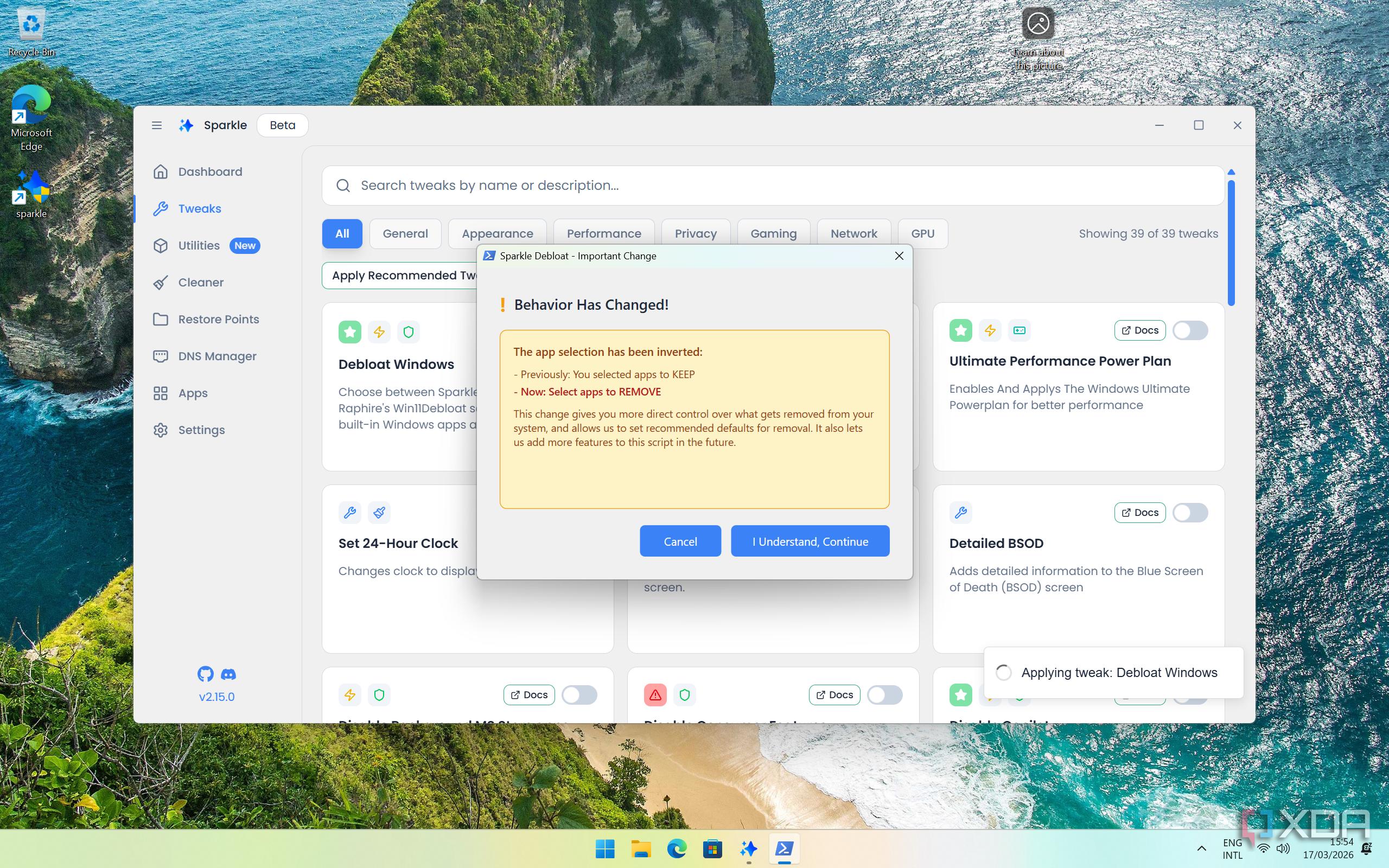Open Microsoft Store from the taskbar
Screen dimensions: 1389x868
(712, 848)
